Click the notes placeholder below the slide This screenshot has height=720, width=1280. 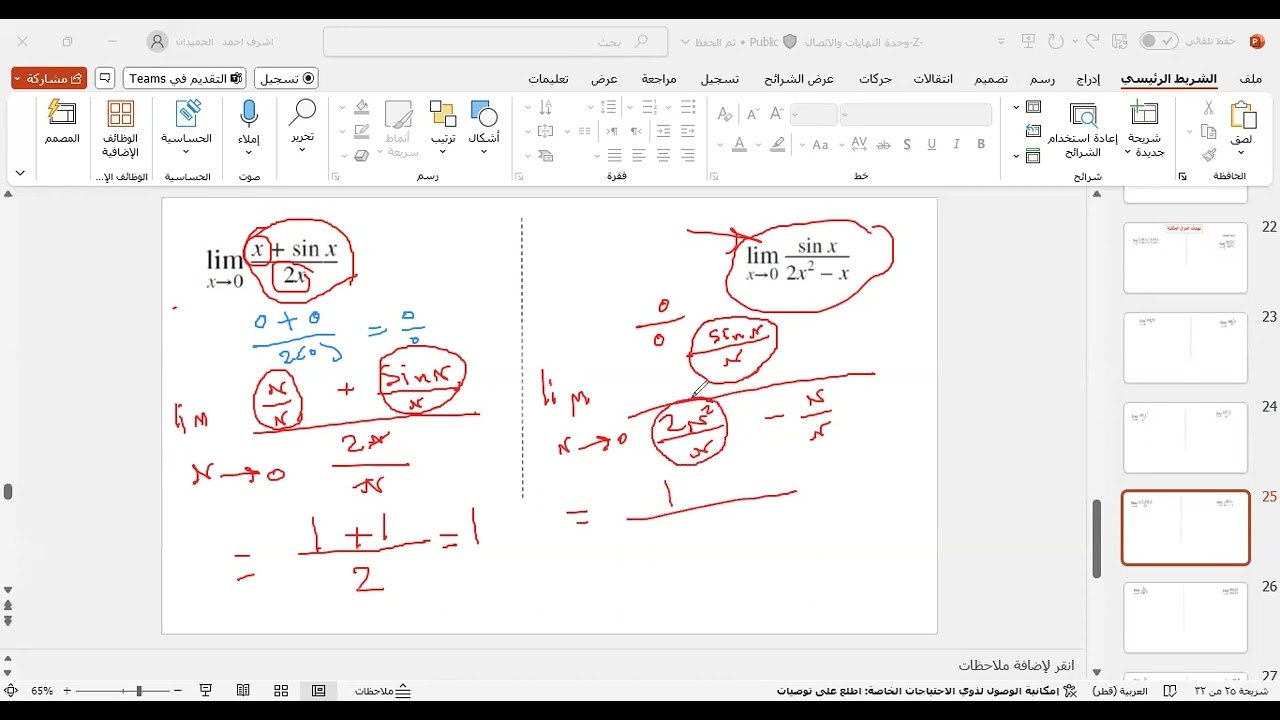[x=1016, y=665]
